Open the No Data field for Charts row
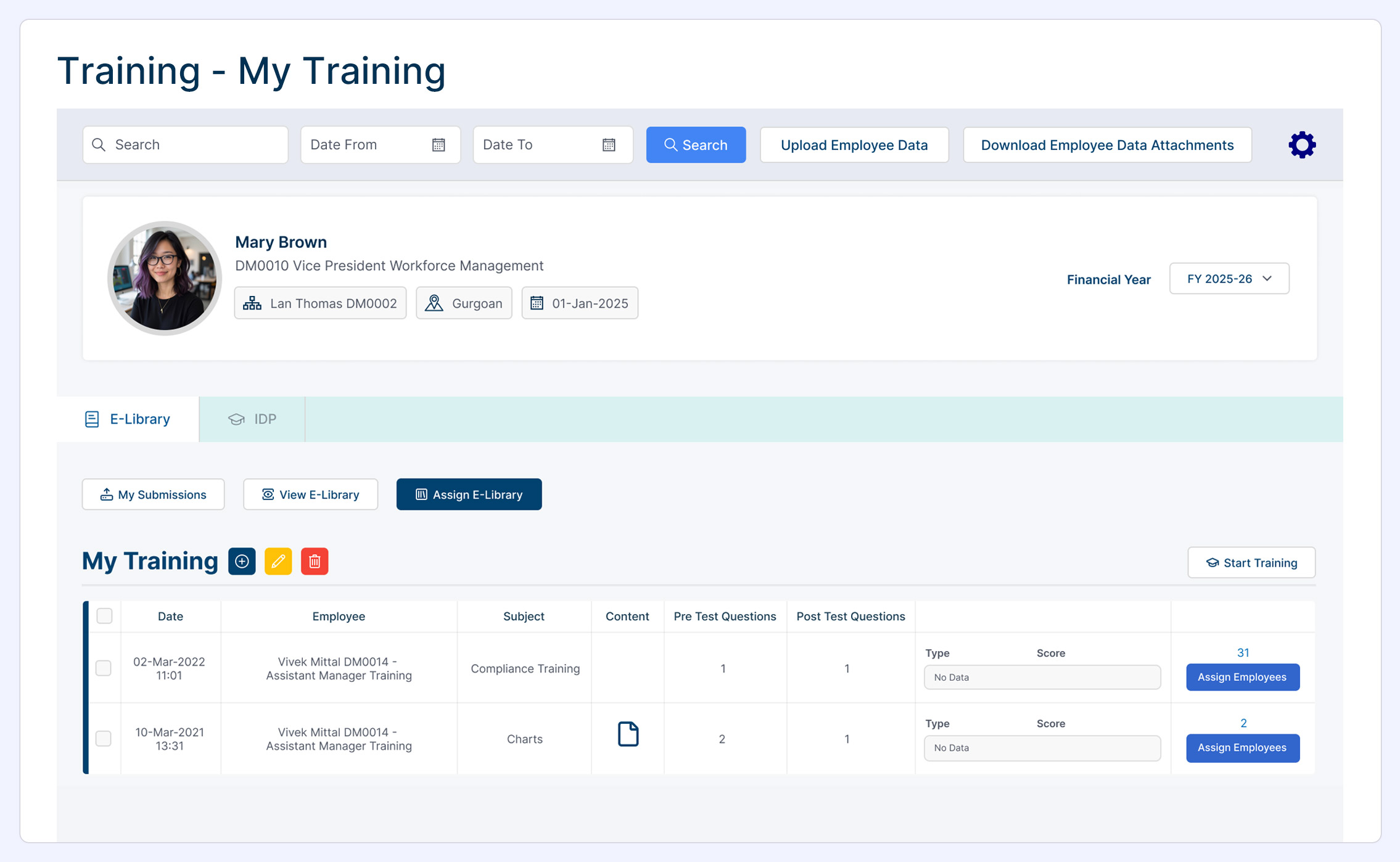The width and height of the screenshot is (1400, 862). coord(1042,747)
